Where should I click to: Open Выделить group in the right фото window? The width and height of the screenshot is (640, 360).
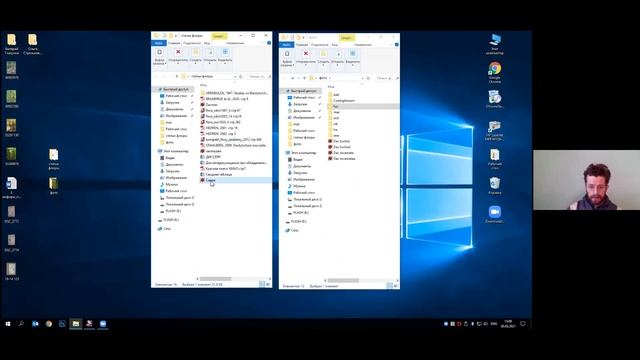(353, 58)
